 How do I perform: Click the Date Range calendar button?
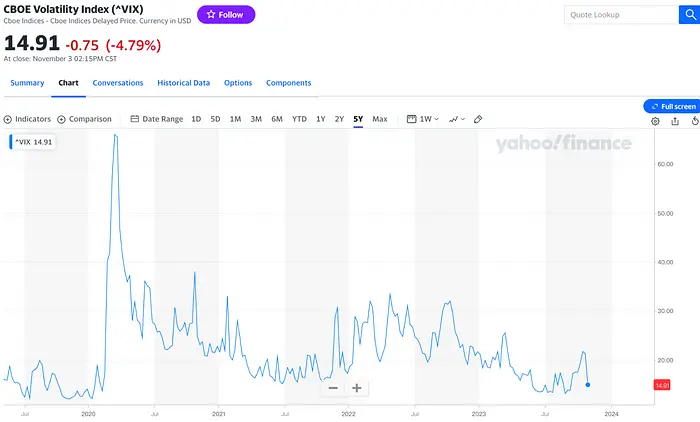tap(157, 119)
